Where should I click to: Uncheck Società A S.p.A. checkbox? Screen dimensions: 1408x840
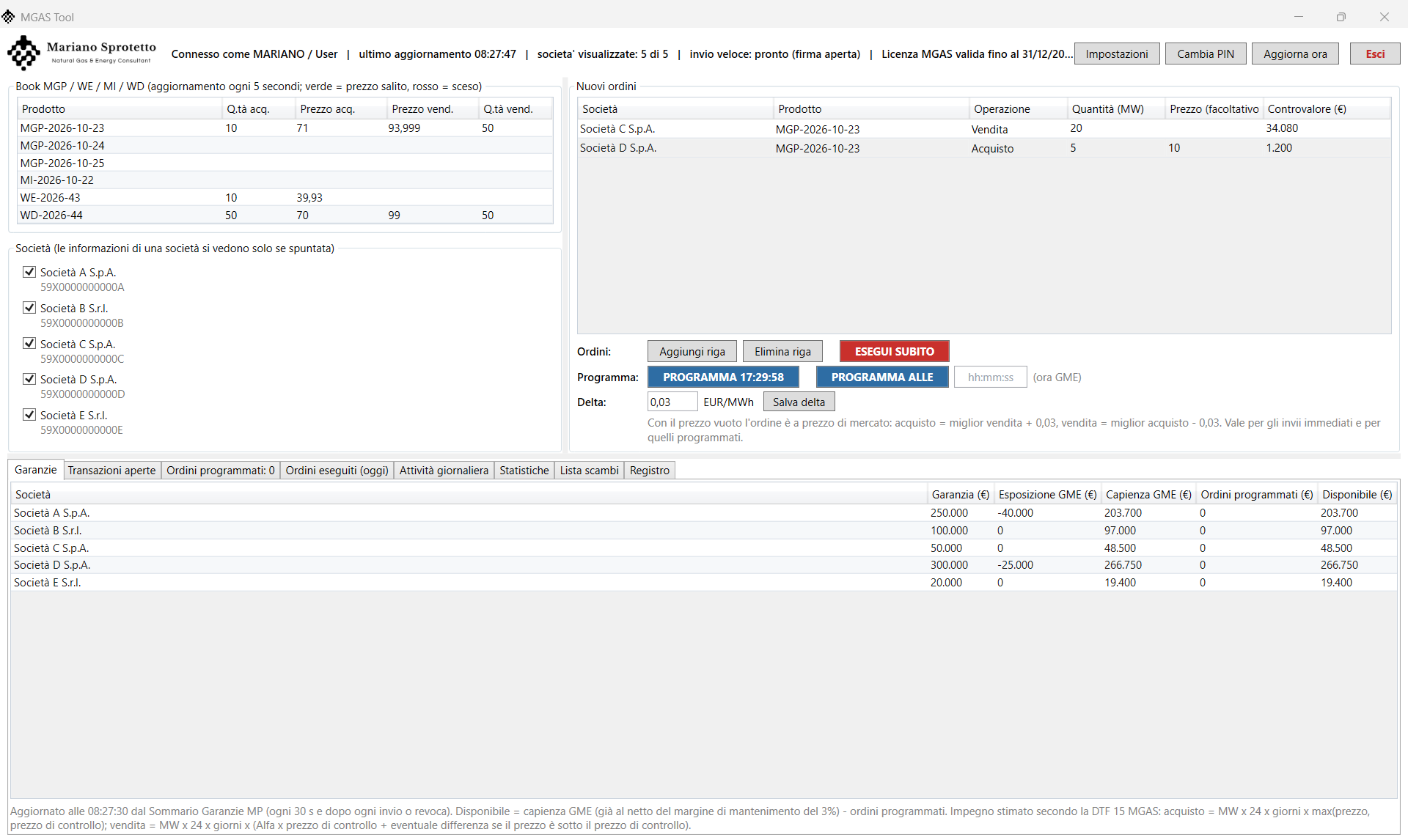29,272
